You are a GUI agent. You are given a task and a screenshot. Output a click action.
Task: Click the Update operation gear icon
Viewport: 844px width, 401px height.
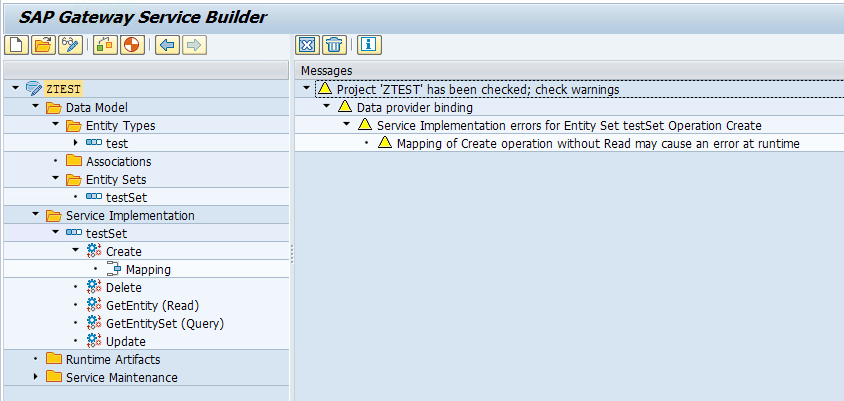94,341
